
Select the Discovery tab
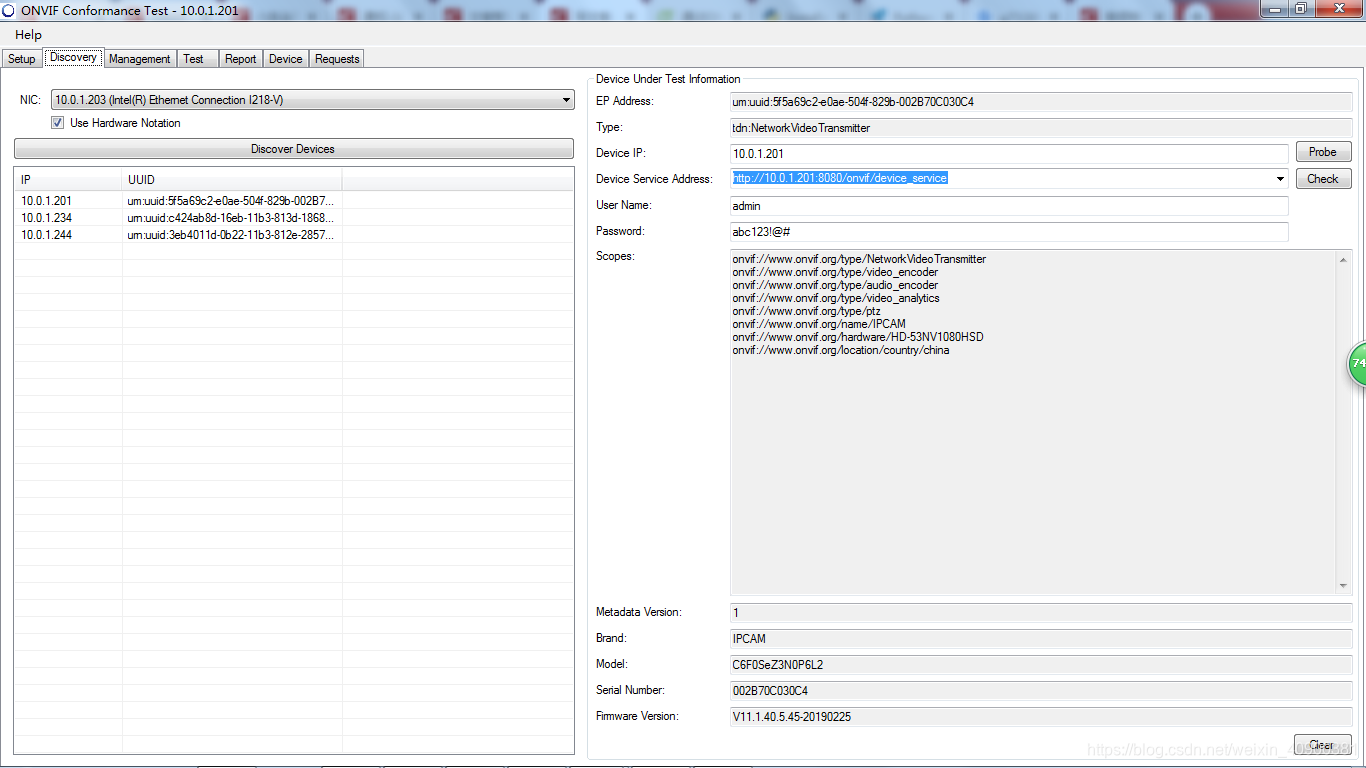(73, 58)
